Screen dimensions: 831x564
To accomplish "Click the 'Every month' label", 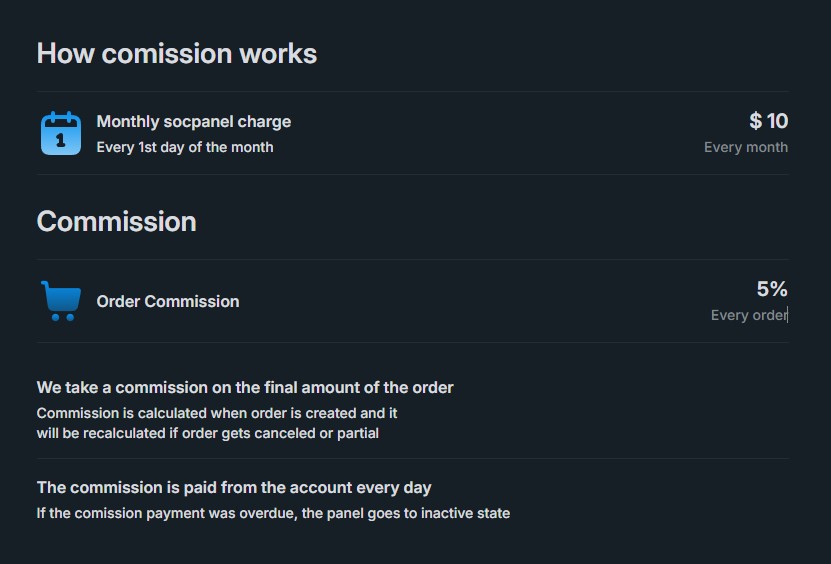I will tap(746, 147).
